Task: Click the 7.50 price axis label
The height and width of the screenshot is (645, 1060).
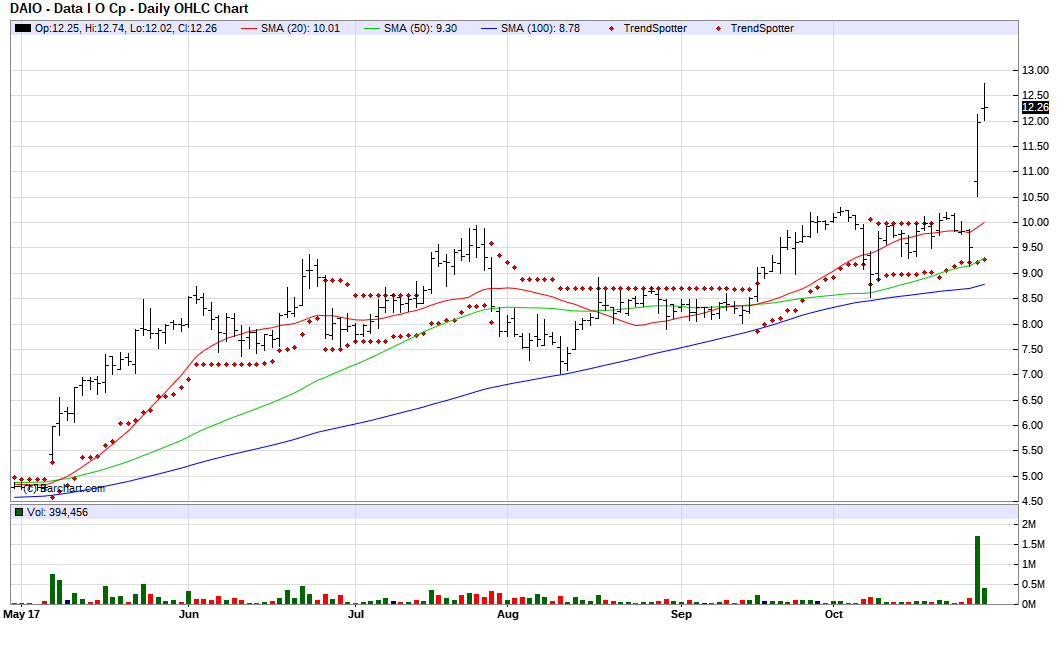Action: pyautogui.click(x=1035, y=350)
